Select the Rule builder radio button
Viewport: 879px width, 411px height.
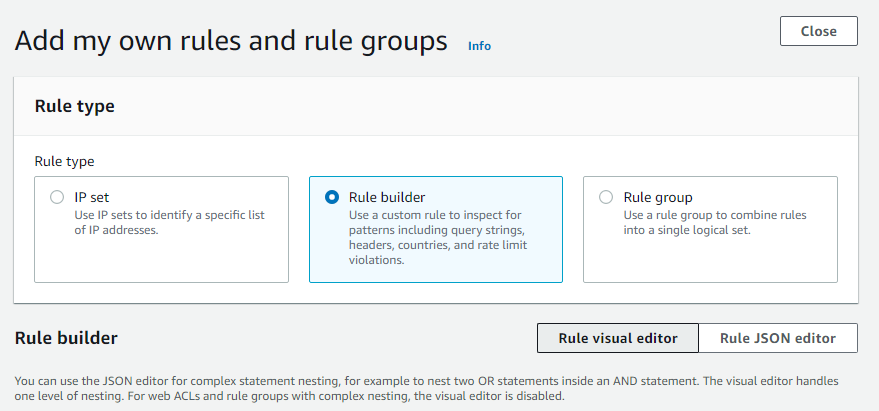click(332, 197)
